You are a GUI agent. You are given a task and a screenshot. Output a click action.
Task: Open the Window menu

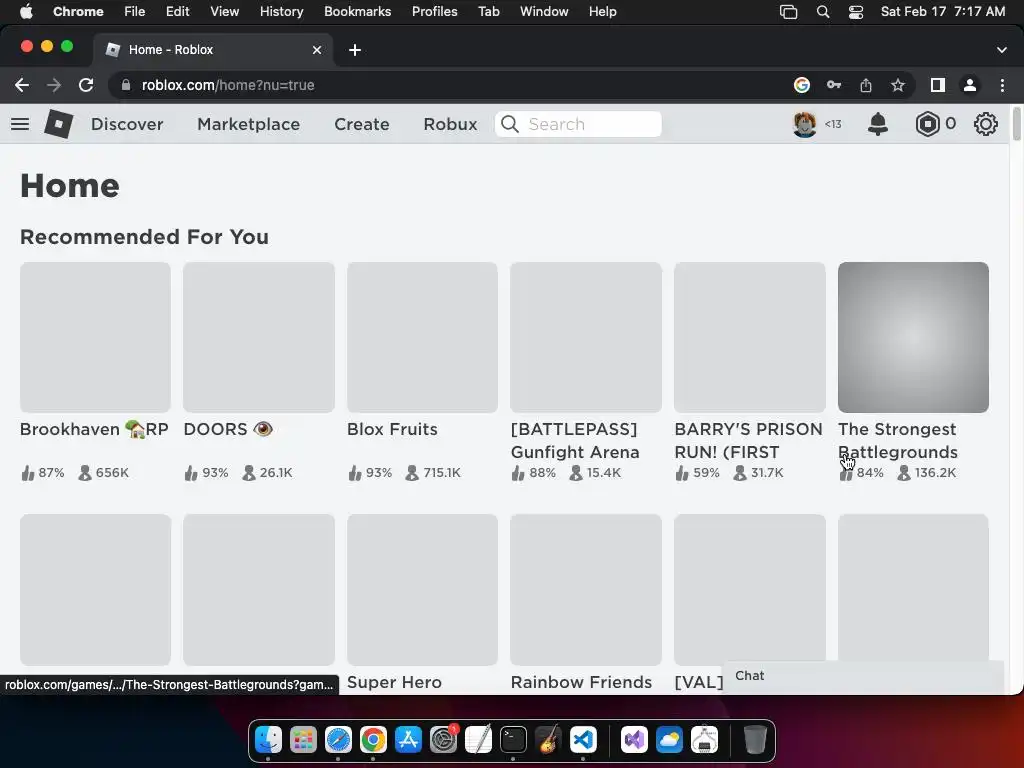click(544, 12)
